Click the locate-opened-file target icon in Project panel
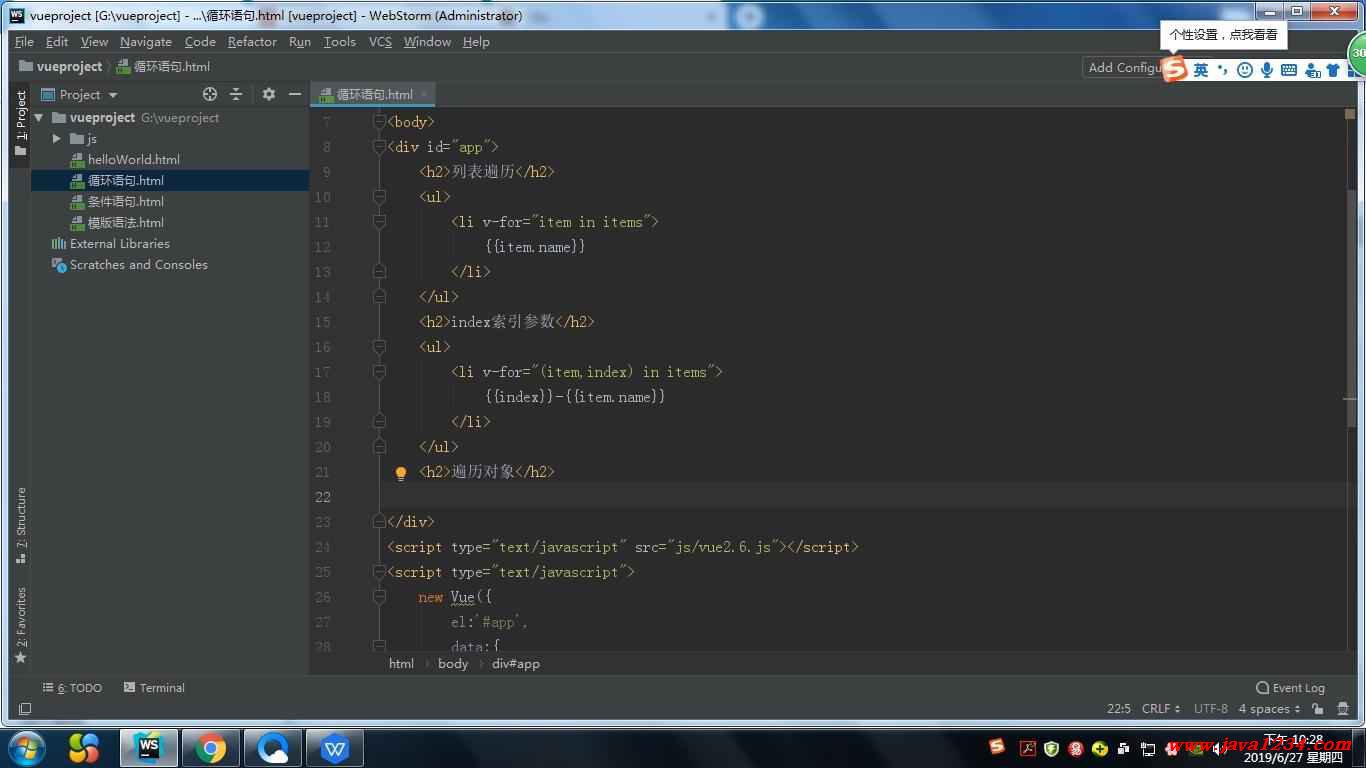This screenshot has width=1366, height=768. click(x=210, y=94)
